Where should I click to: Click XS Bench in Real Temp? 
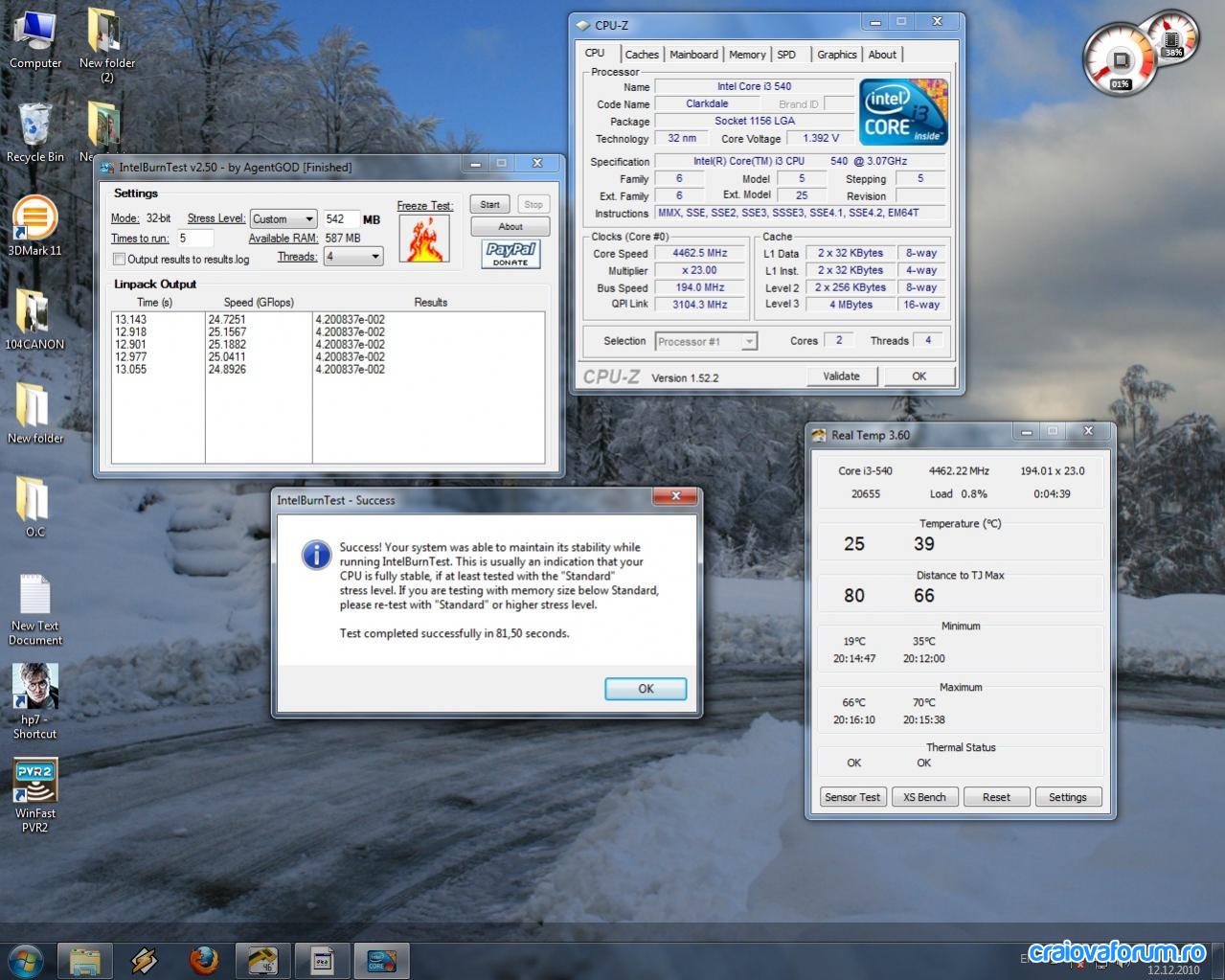point(924,797)
